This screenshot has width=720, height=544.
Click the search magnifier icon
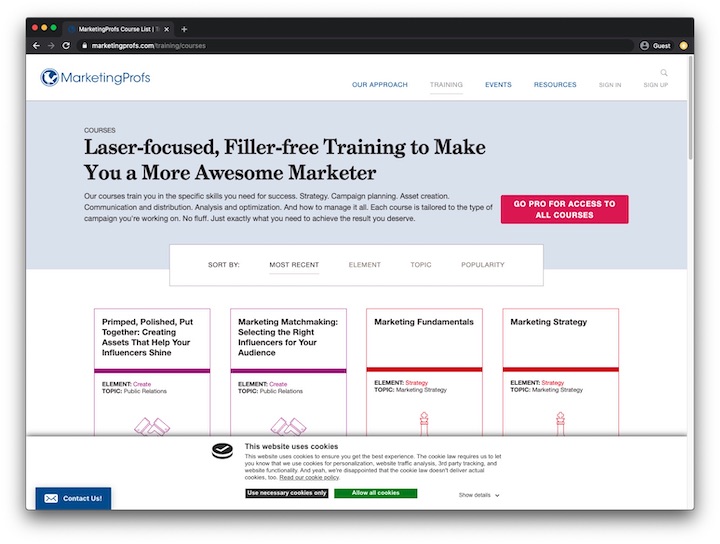coord(664,73)
